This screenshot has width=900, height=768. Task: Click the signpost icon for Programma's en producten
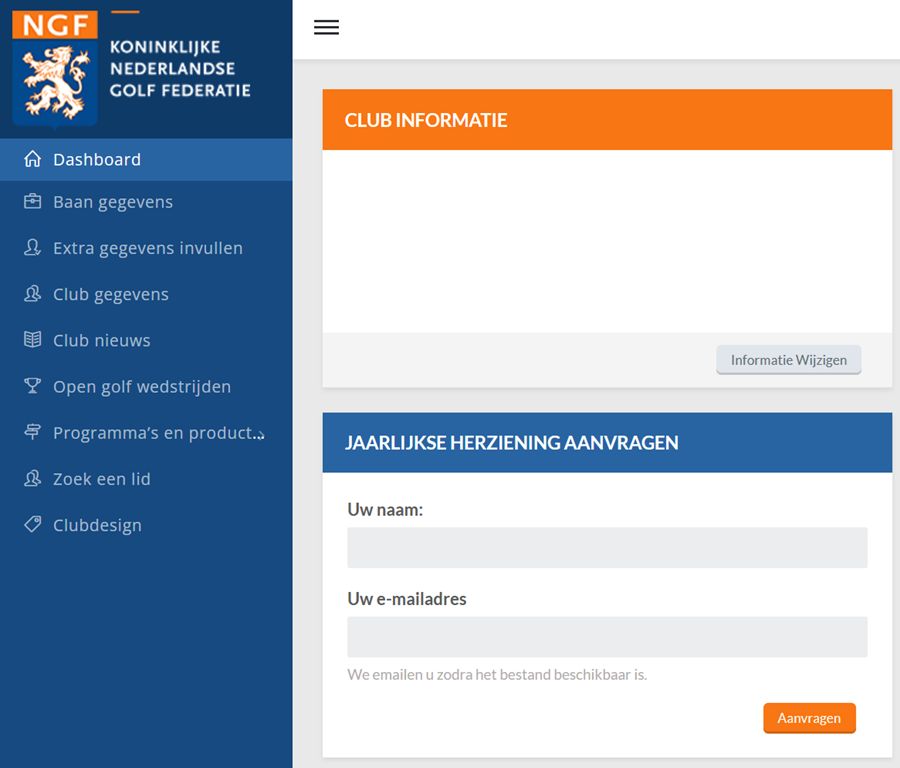point(33,432)
